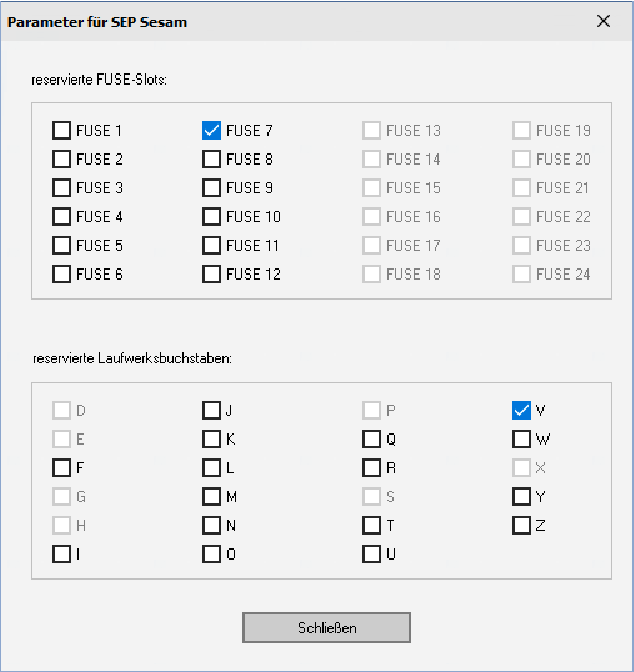Check the FUSE 9 checkbox
Screen dimensions: 634x672
point(211,188)
